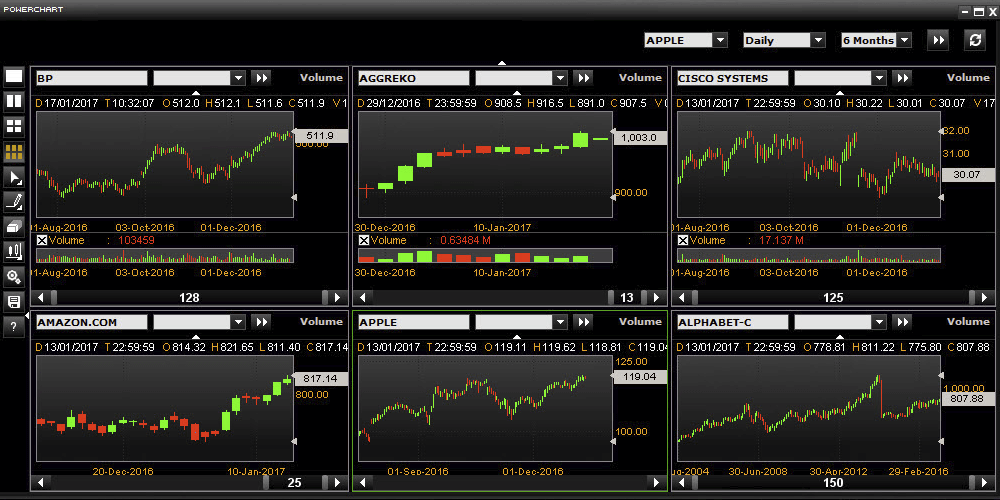Open the candlestick chart type tool

[14, 251]
